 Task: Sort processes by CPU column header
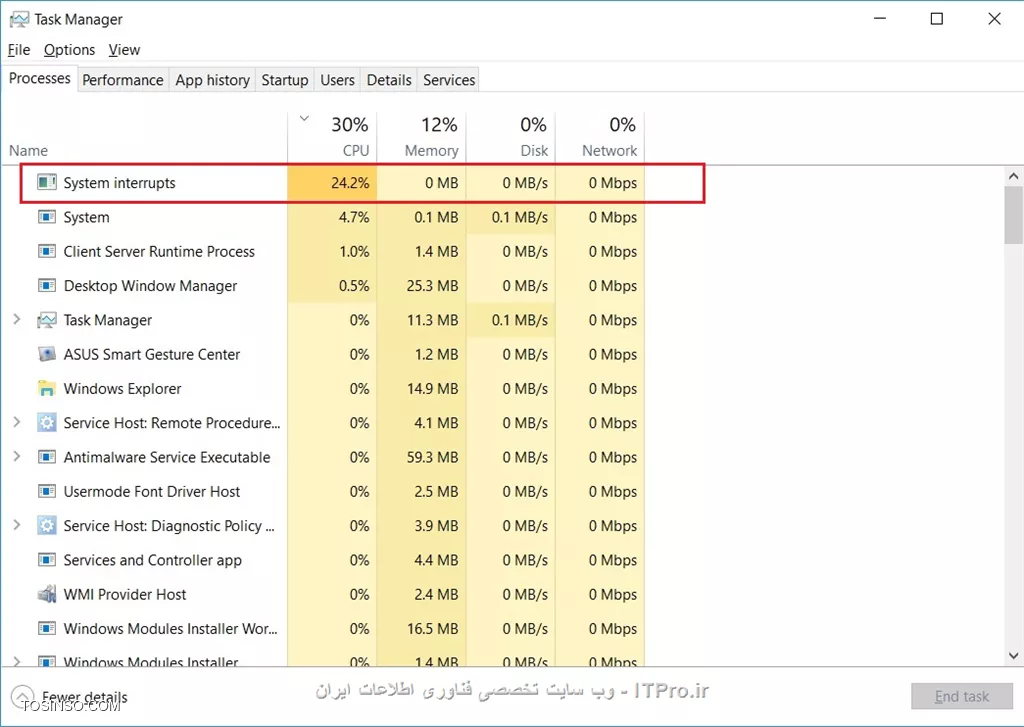[x=332, y=137]
